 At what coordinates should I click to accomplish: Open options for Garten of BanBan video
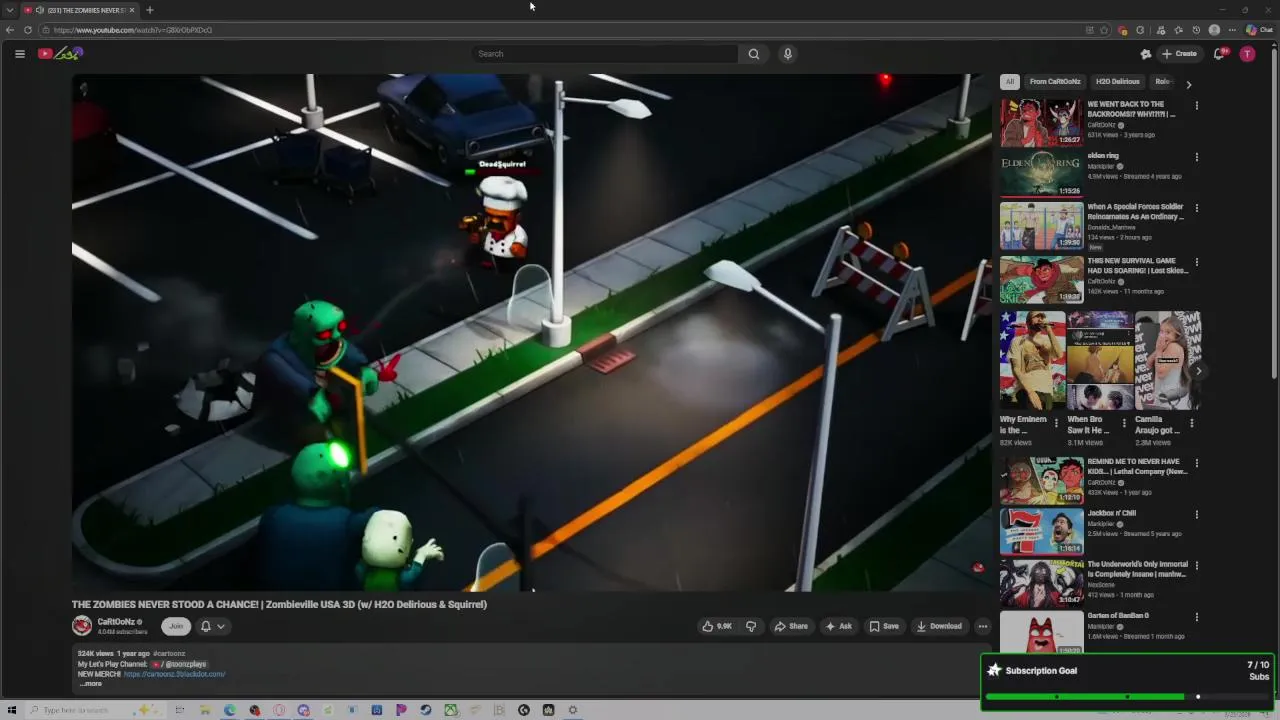(1196, 617)
